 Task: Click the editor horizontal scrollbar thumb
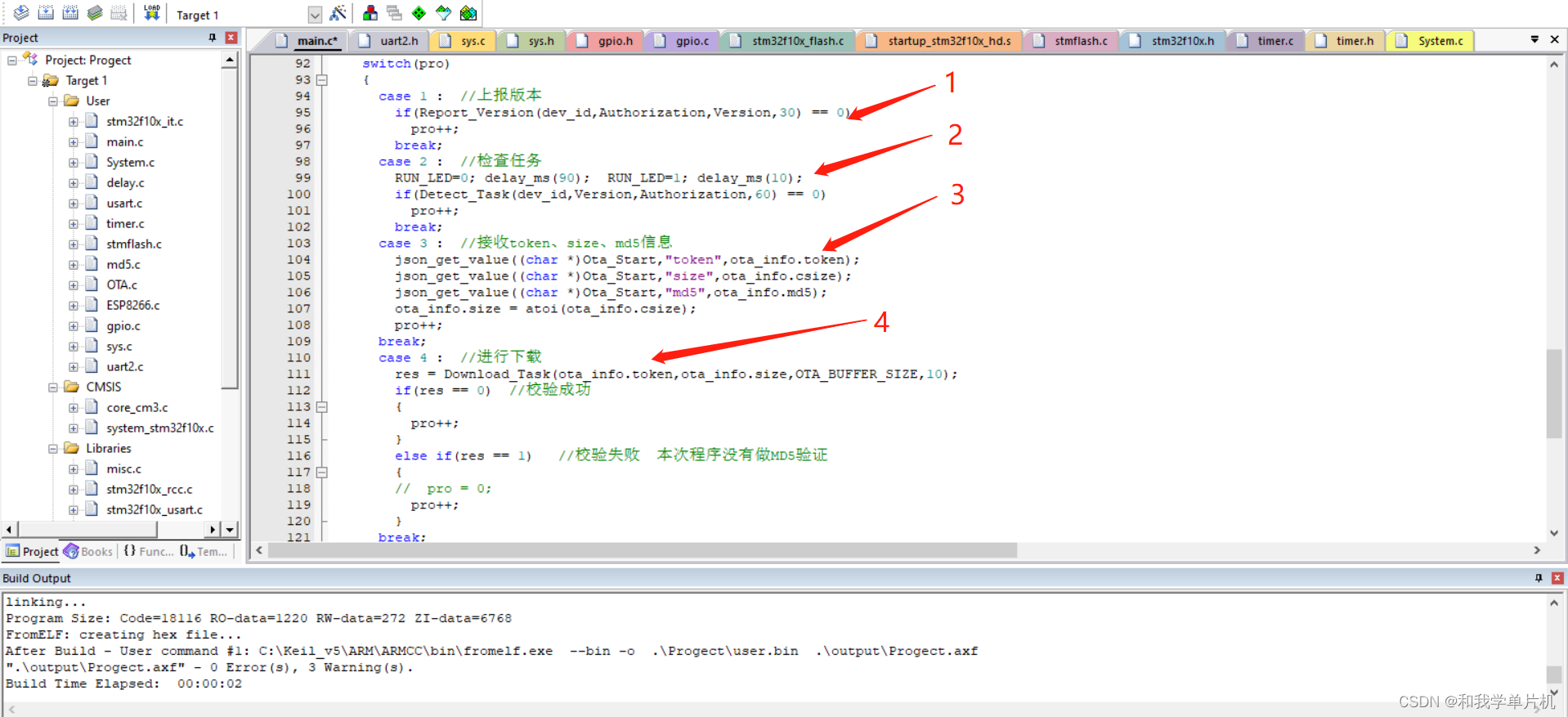[x=642, y=551]
